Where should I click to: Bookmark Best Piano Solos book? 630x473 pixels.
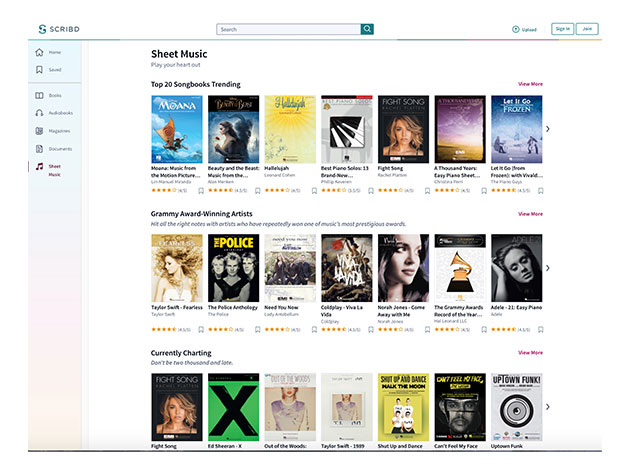point(371,191)
